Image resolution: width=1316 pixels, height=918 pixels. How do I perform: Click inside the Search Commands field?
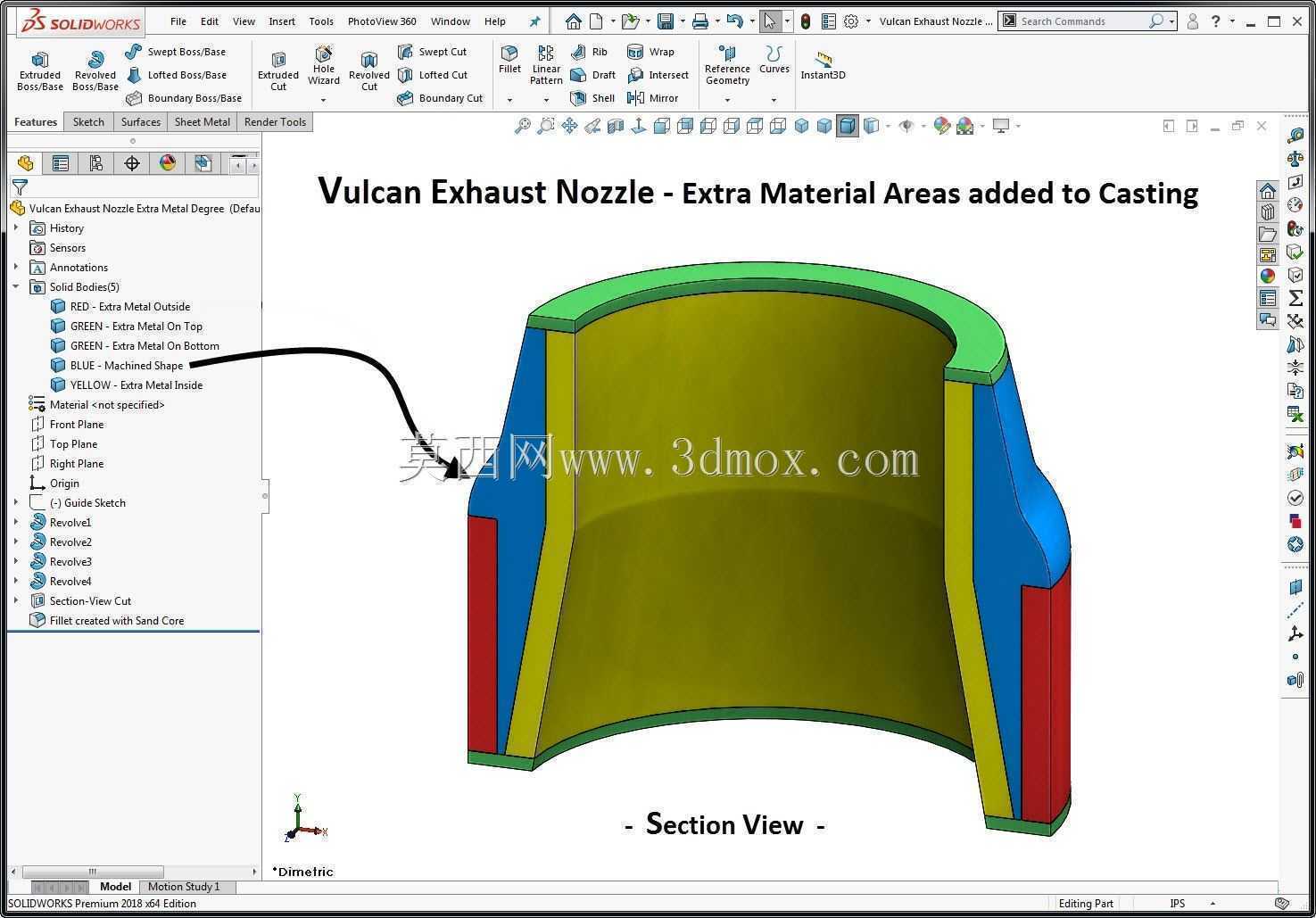click(x=1081, y=21)
